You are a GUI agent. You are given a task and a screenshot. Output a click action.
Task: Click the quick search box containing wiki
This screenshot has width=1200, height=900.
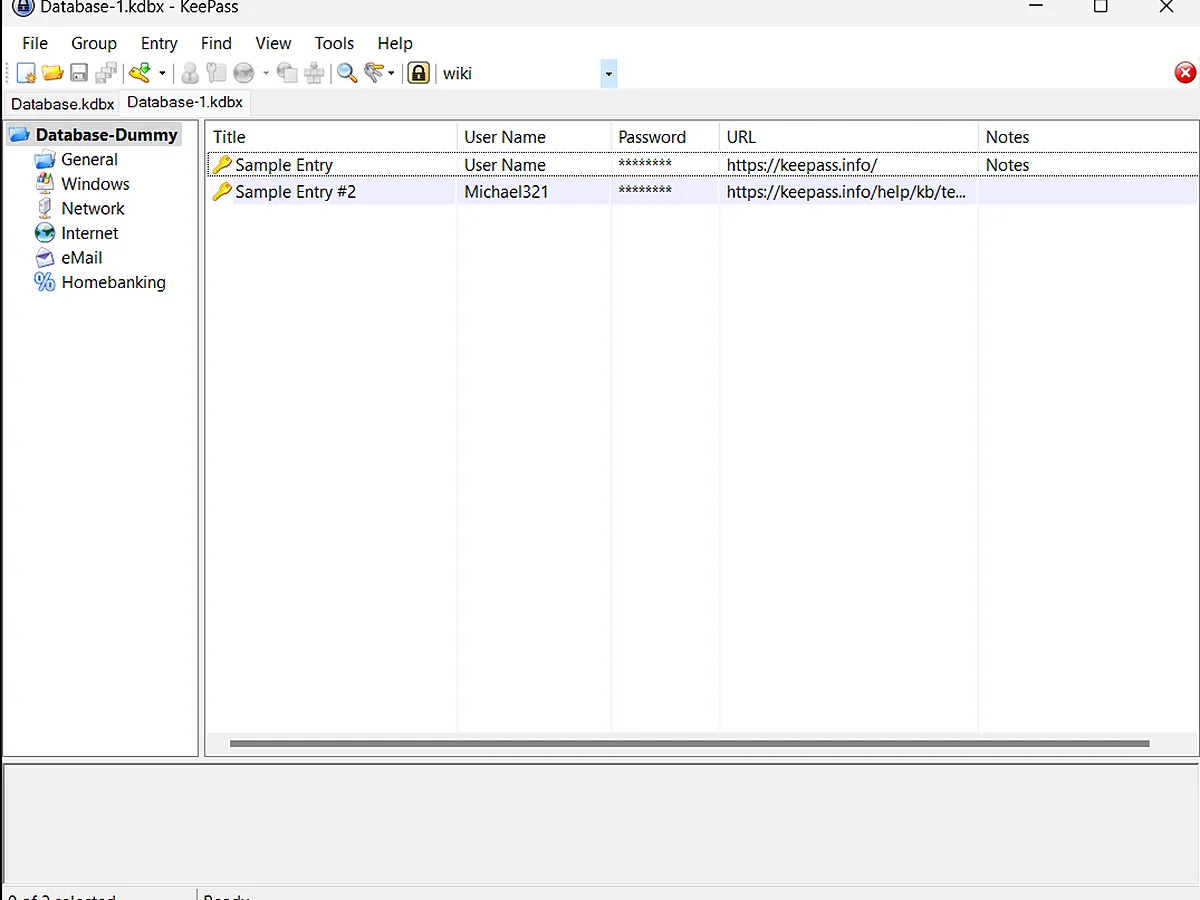tap(519, 73)
